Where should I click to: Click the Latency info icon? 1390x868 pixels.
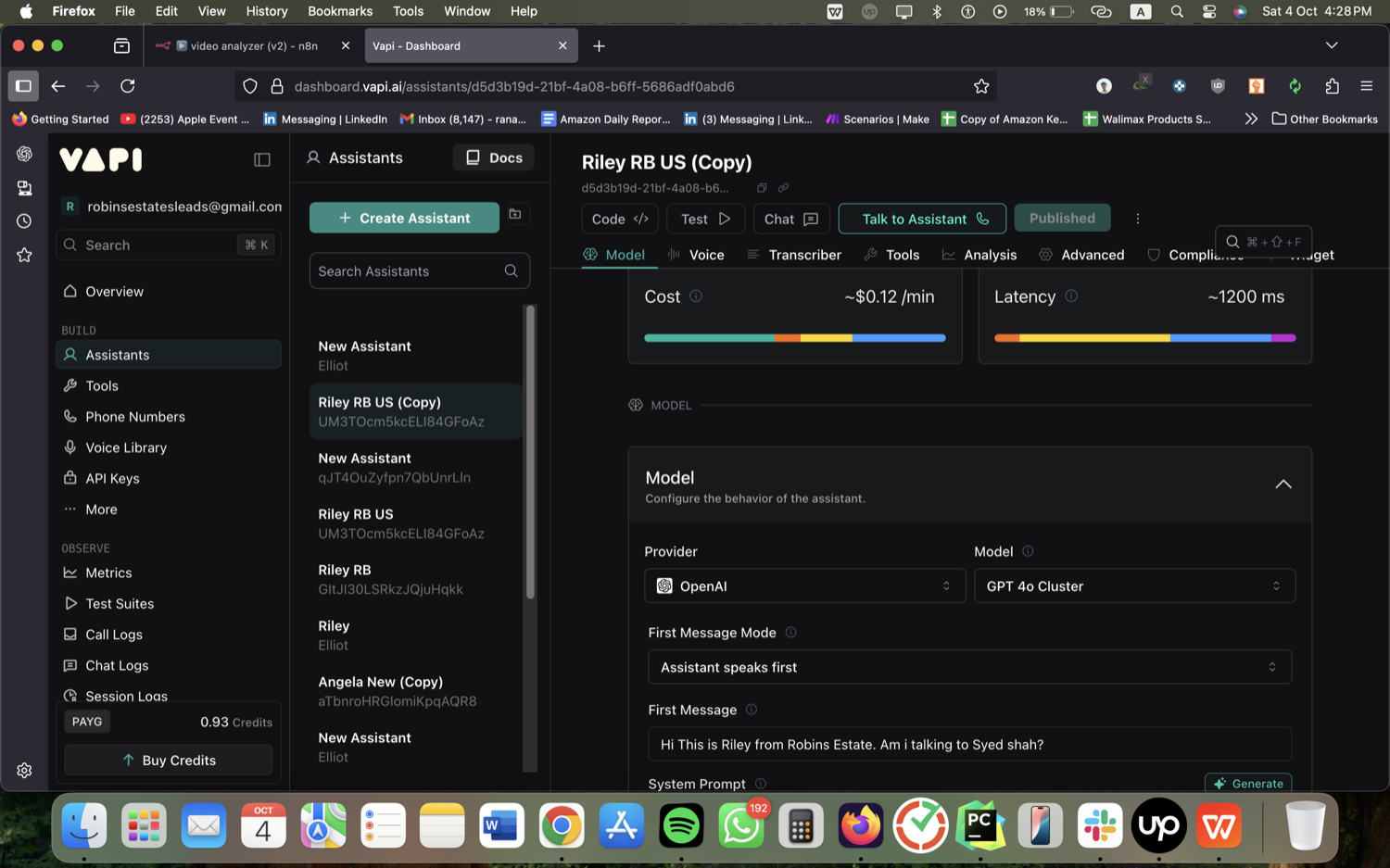[x=1071, y=296]
